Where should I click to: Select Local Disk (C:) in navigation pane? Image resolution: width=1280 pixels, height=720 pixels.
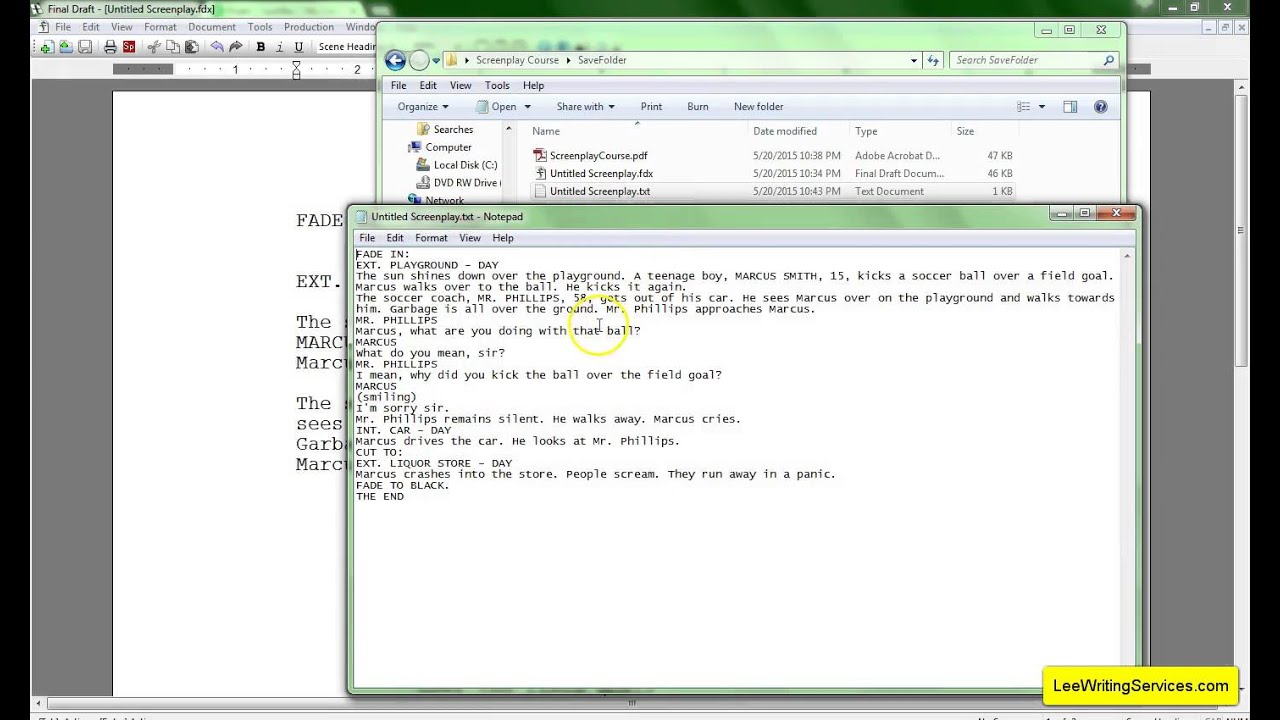pyautogui.click(x=456, y=165)
